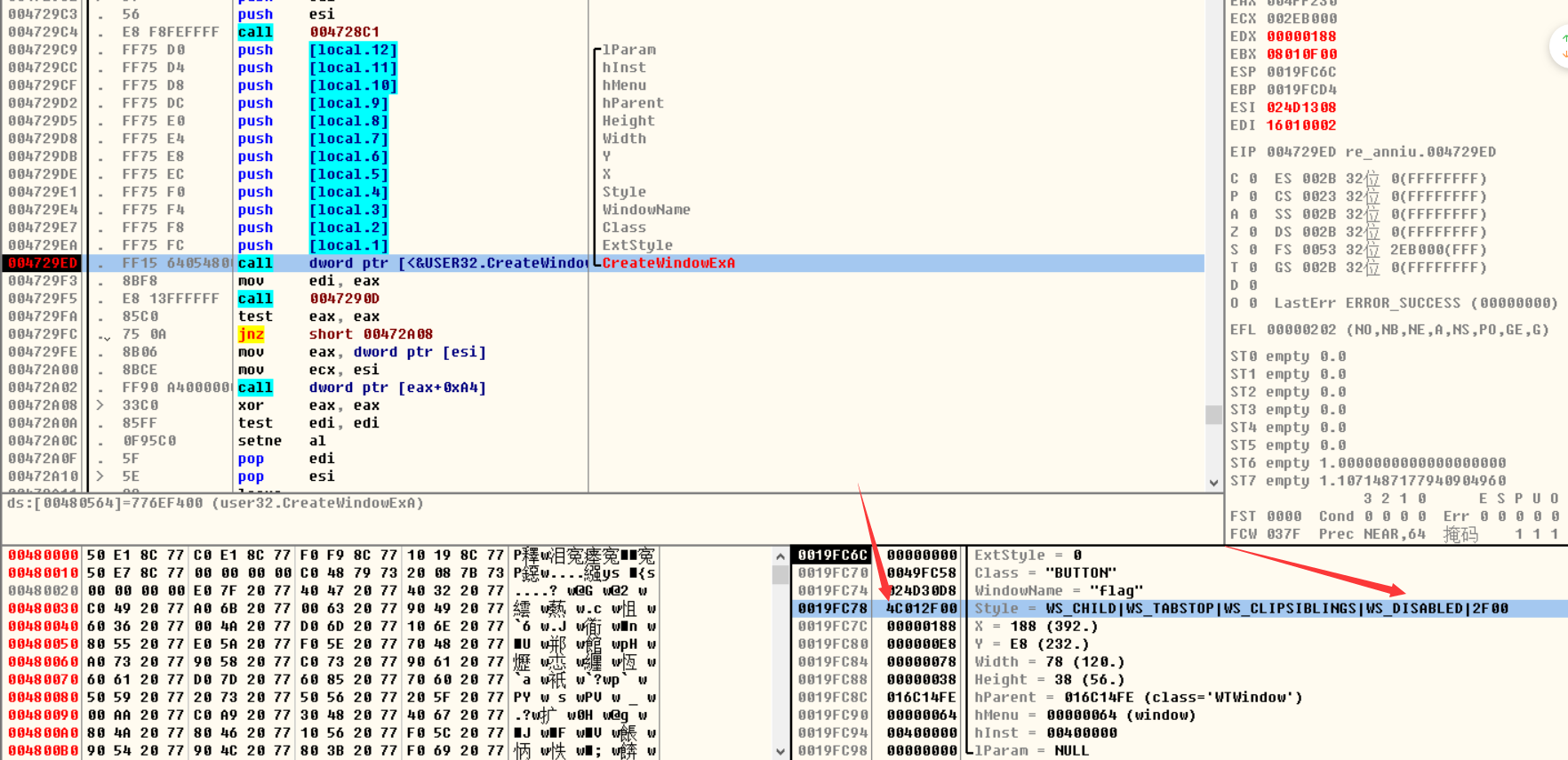Click the hInst = 00400000 stack comment
This screenshot has height=760, width=1568.
point(1045,733)
